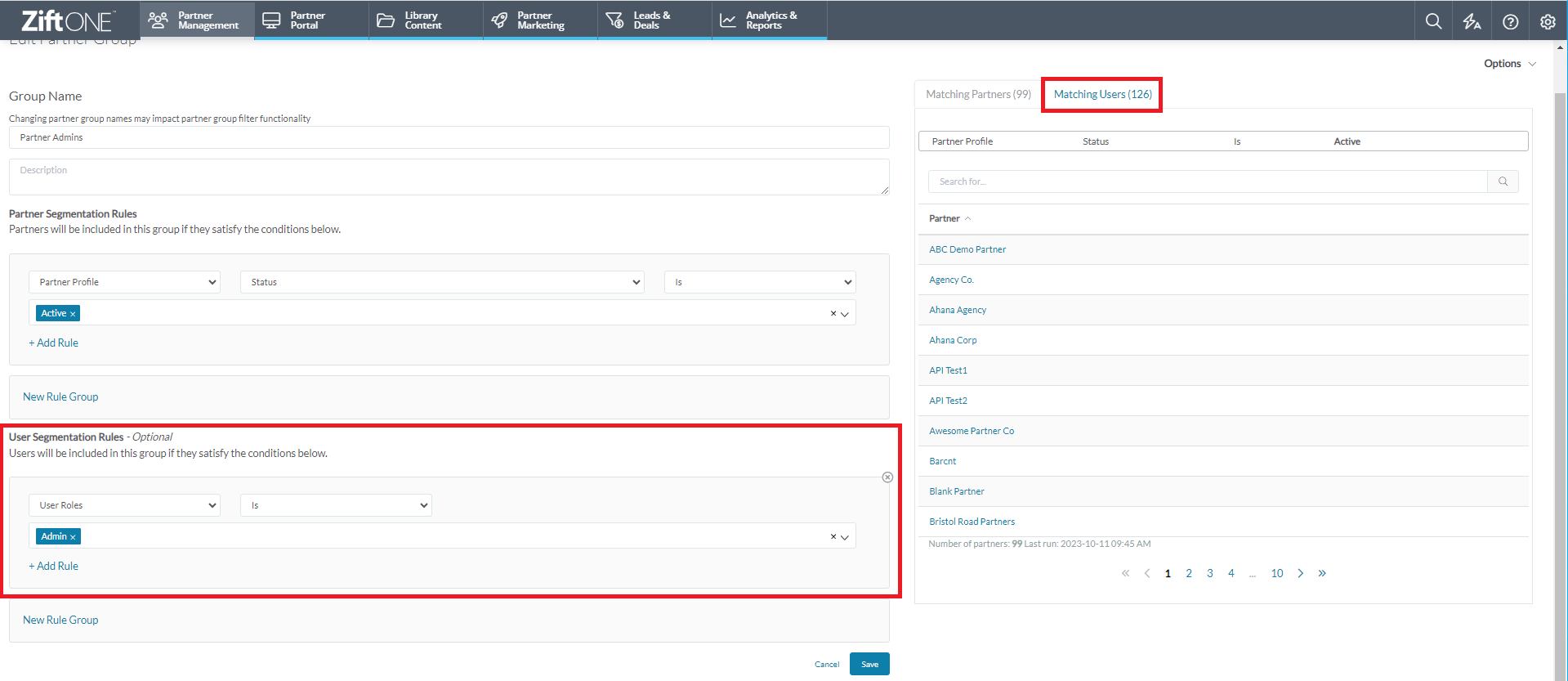
Task: Expand the Admin values dropdown arrow
Action: [x=845, y=537]
